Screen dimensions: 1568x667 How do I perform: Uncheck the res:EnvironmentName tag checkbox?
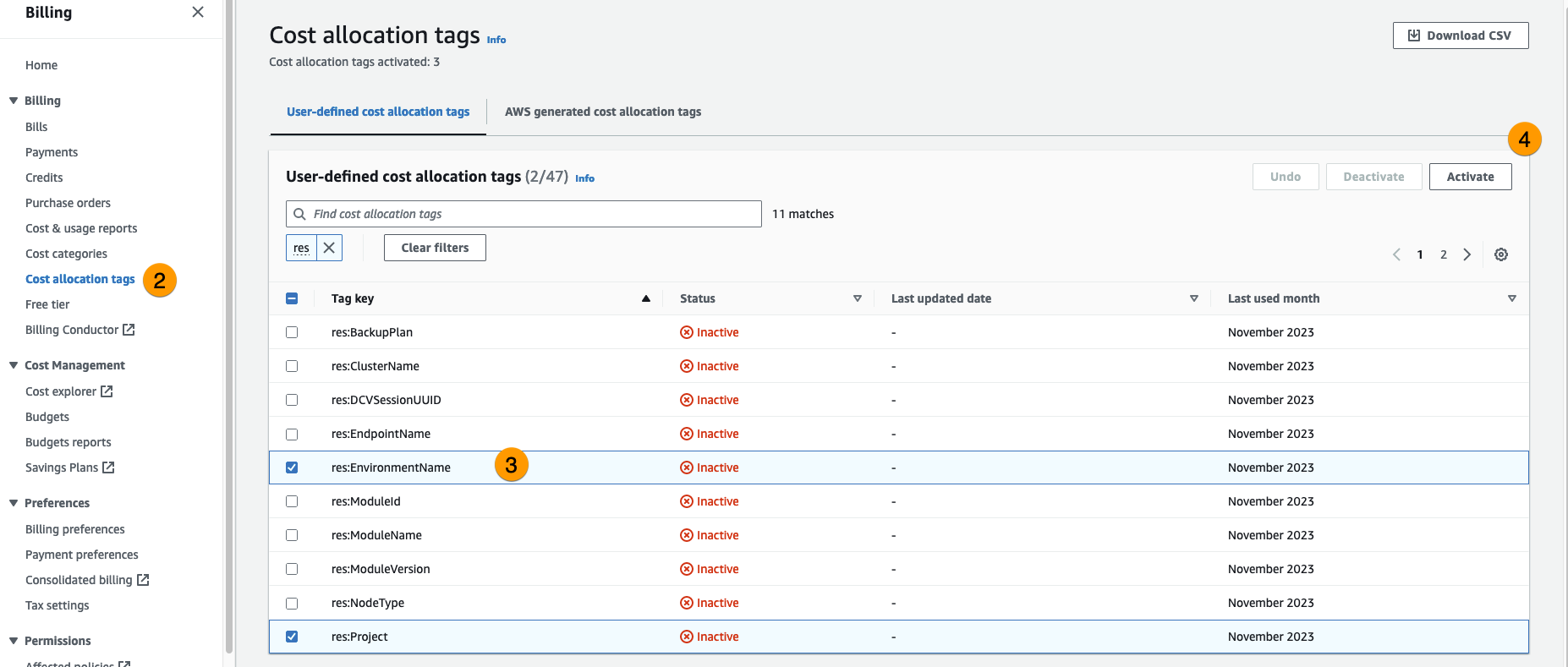(x=292, y=467)
